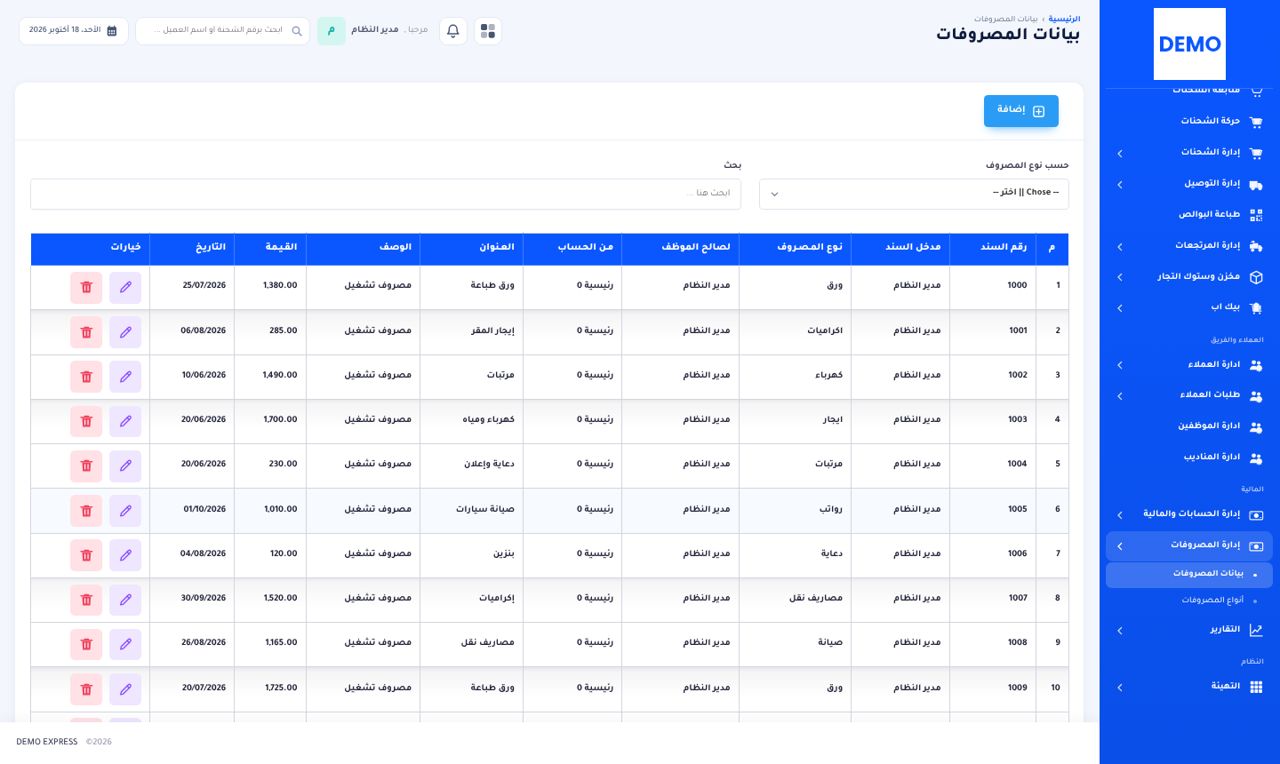The image size is (1280, 764).
Task: Delete expense voucher 1000
Action: click(86, 287)
